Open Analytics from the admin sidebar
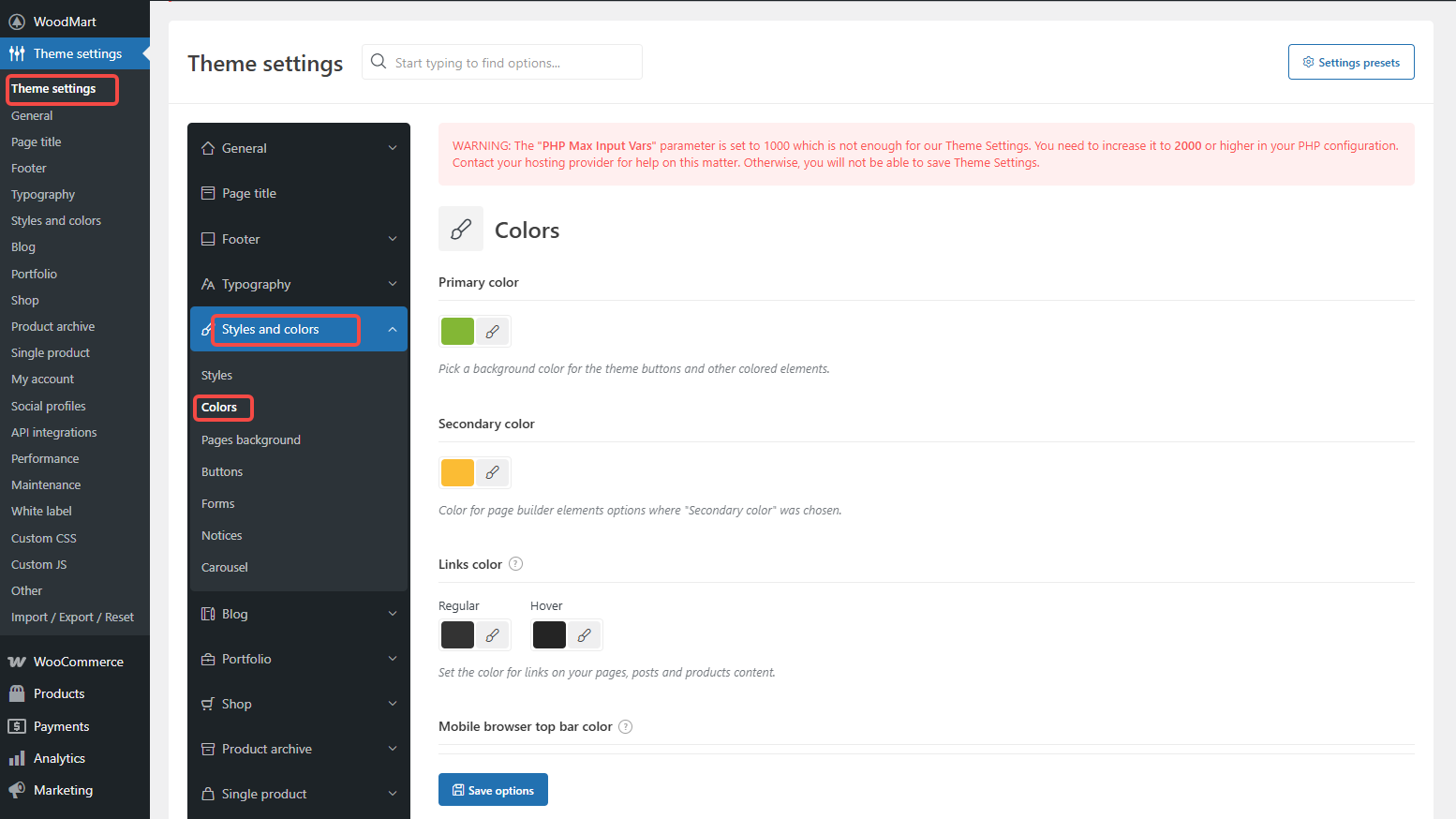The width and height of the screenshot is (1456, 819). (x=59, y=758)
